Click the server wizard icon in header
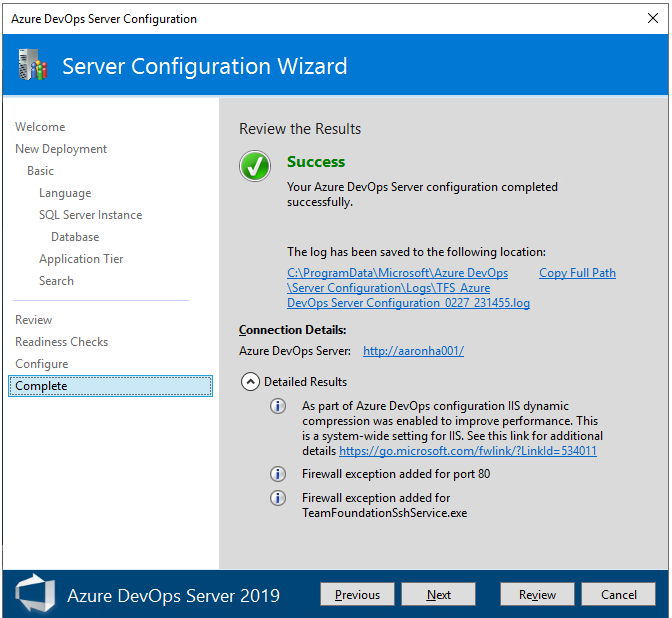 33,65
